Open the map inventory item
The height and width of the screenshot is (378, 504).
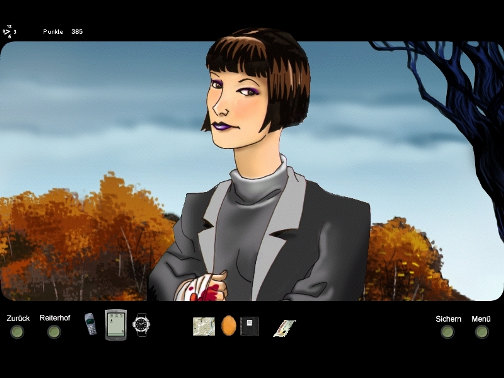(204, 326)
